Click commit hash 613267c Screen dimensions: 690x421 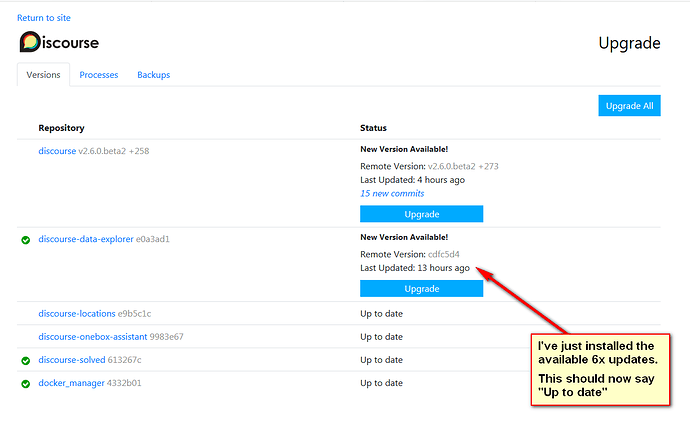pos(125,360)
